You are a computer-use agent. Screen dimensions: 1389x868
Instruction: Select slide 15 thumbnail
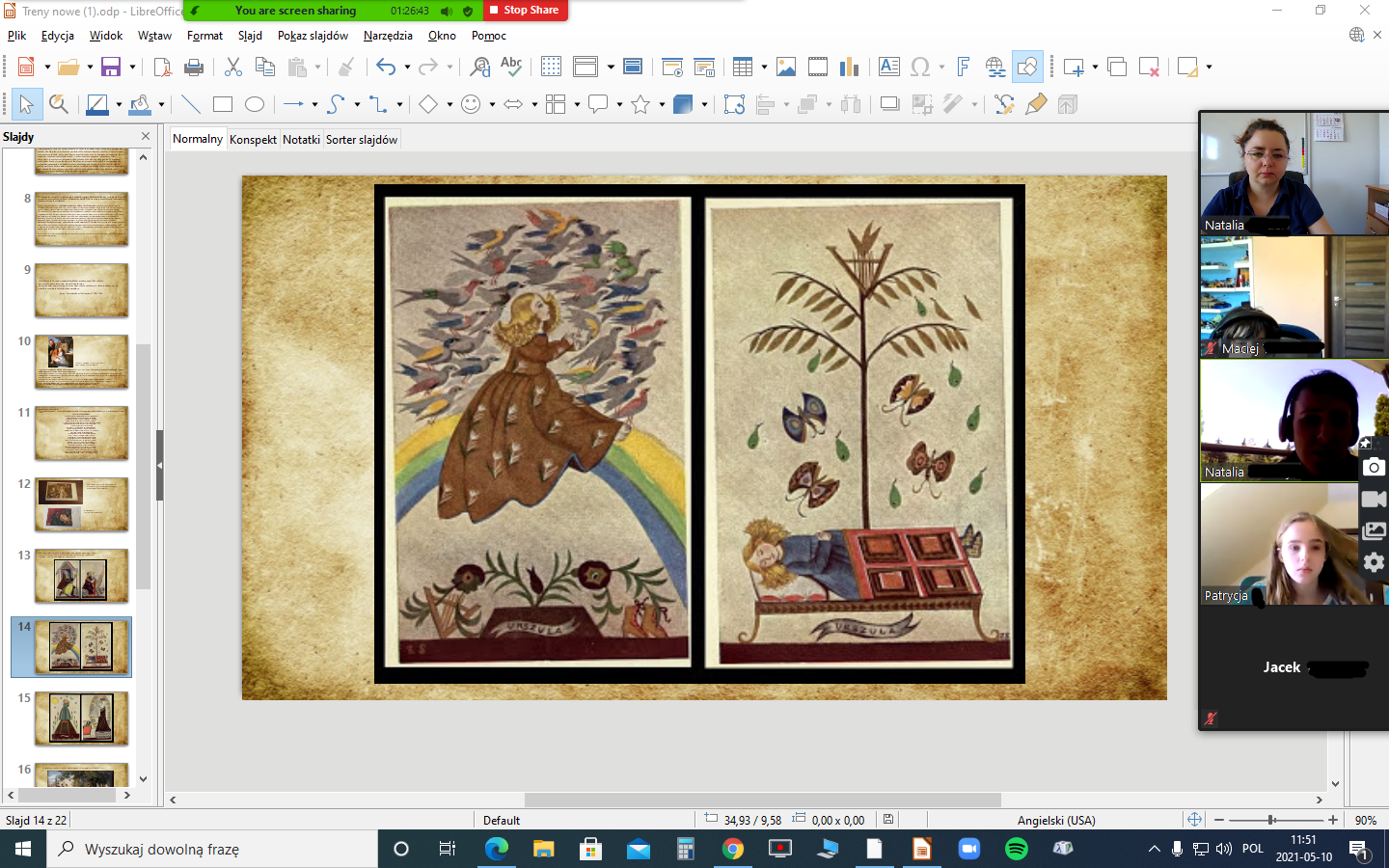(x=81, y=719)
